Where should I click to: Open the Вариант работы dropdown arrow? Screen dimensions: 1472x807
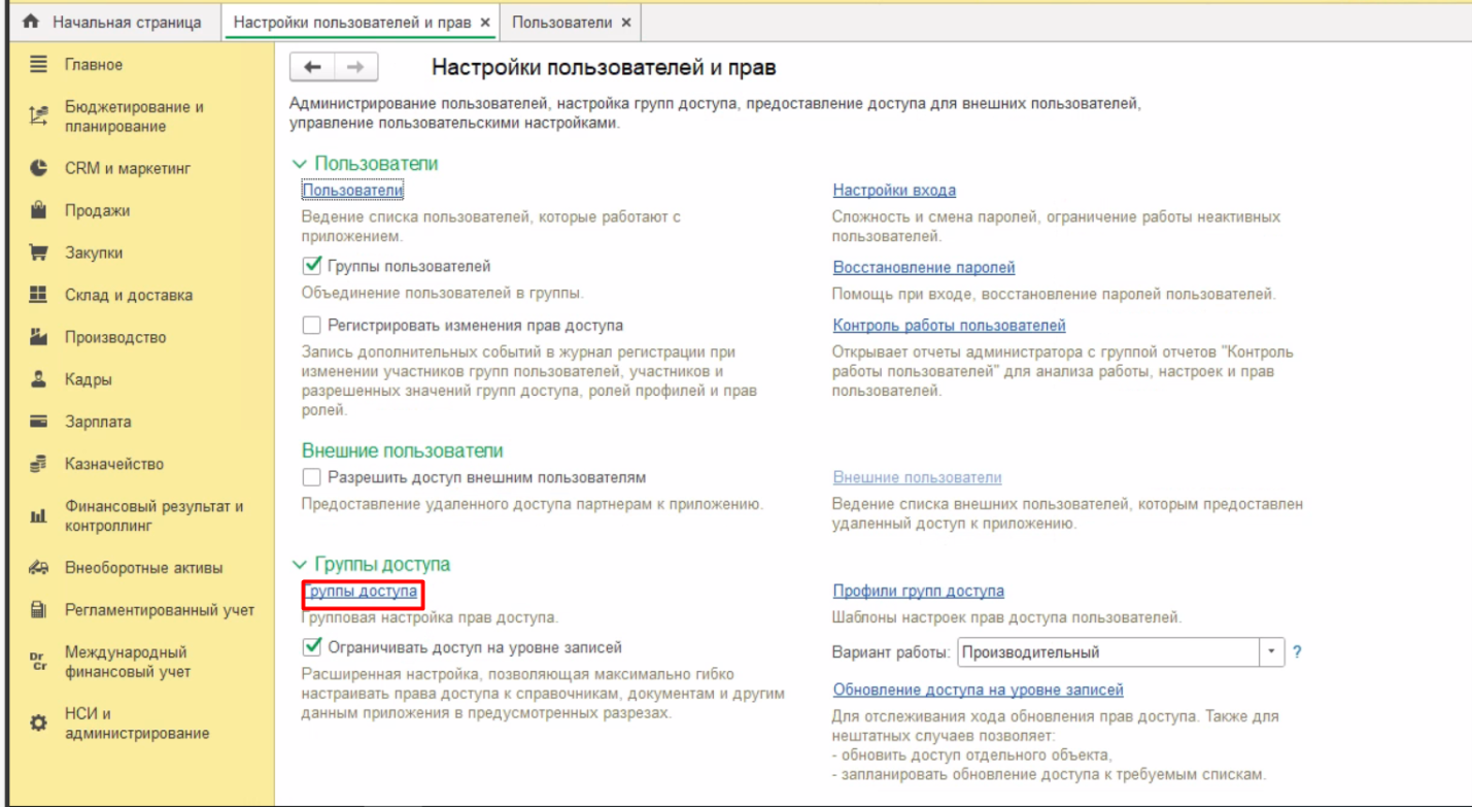1271,652
